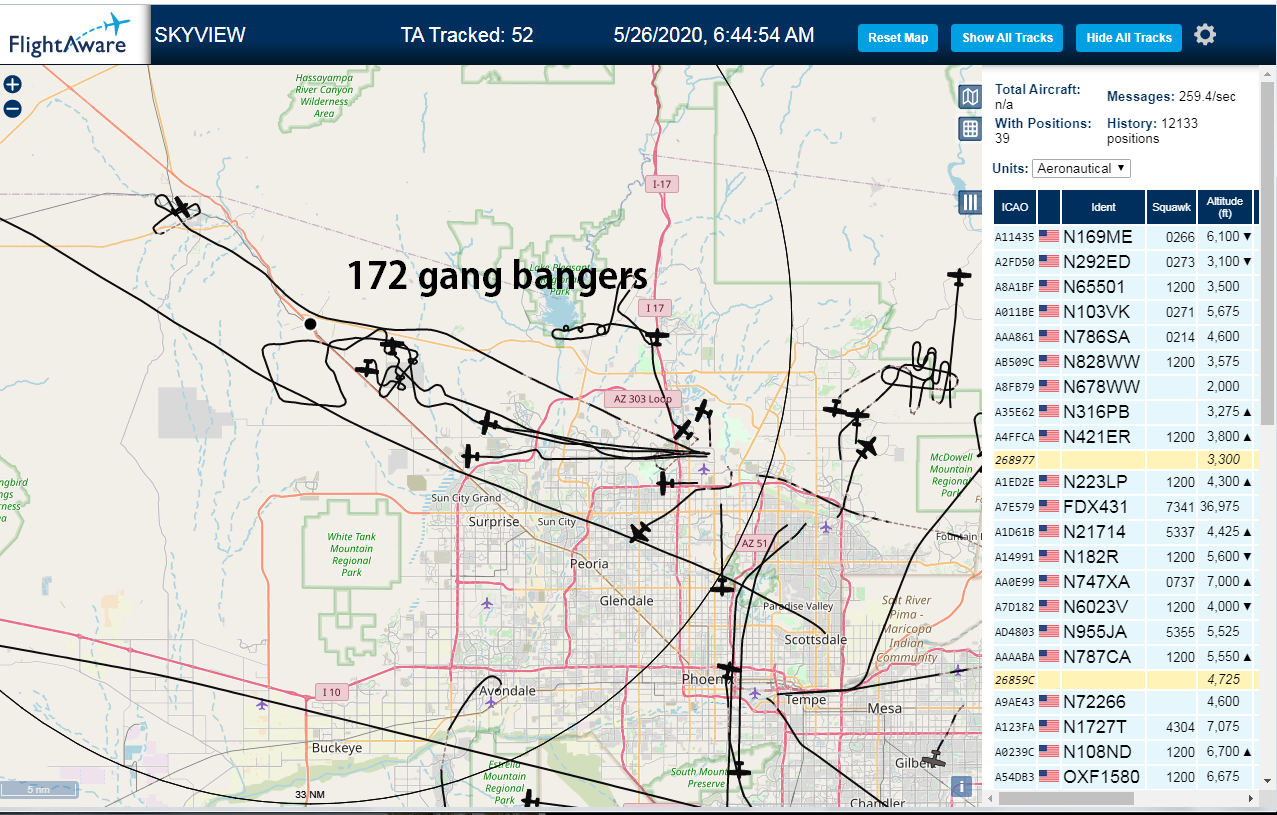Open the map layer switcher icon
1277x815 pixels.
970,96
